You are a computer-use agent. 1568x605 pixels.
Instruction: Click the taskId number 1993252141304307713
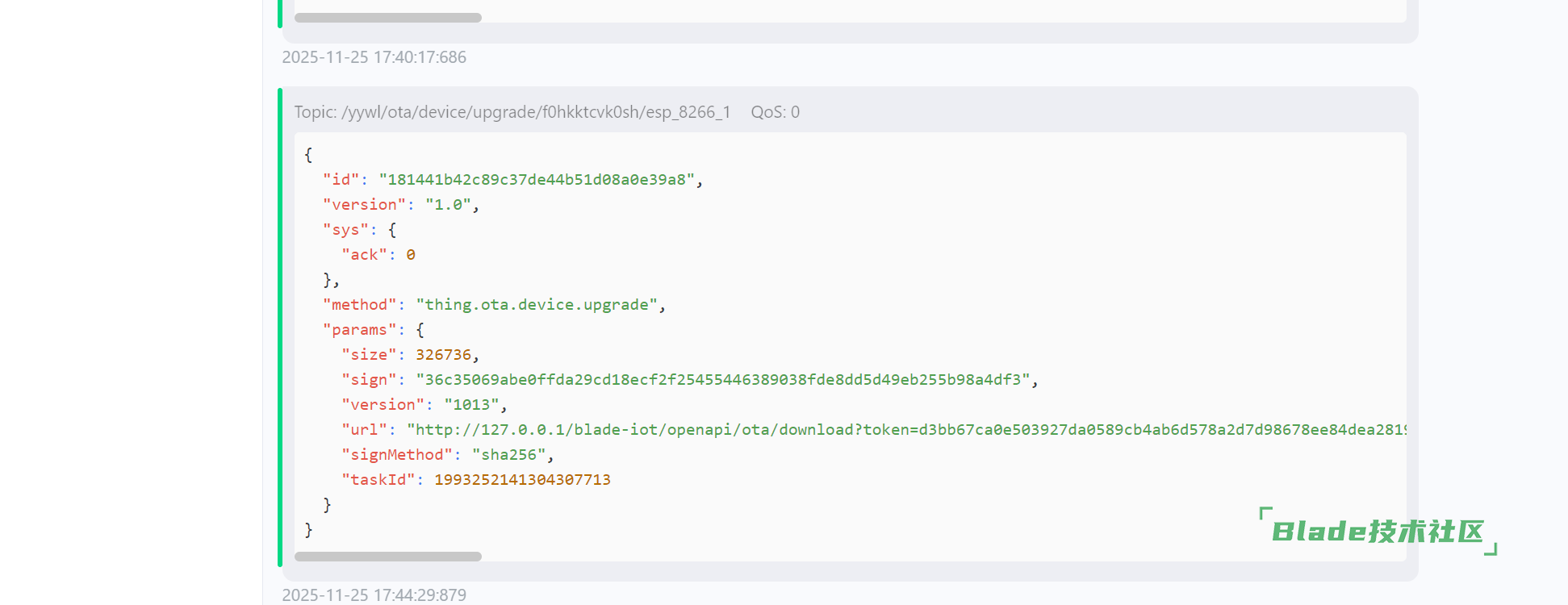coord(522,480)
